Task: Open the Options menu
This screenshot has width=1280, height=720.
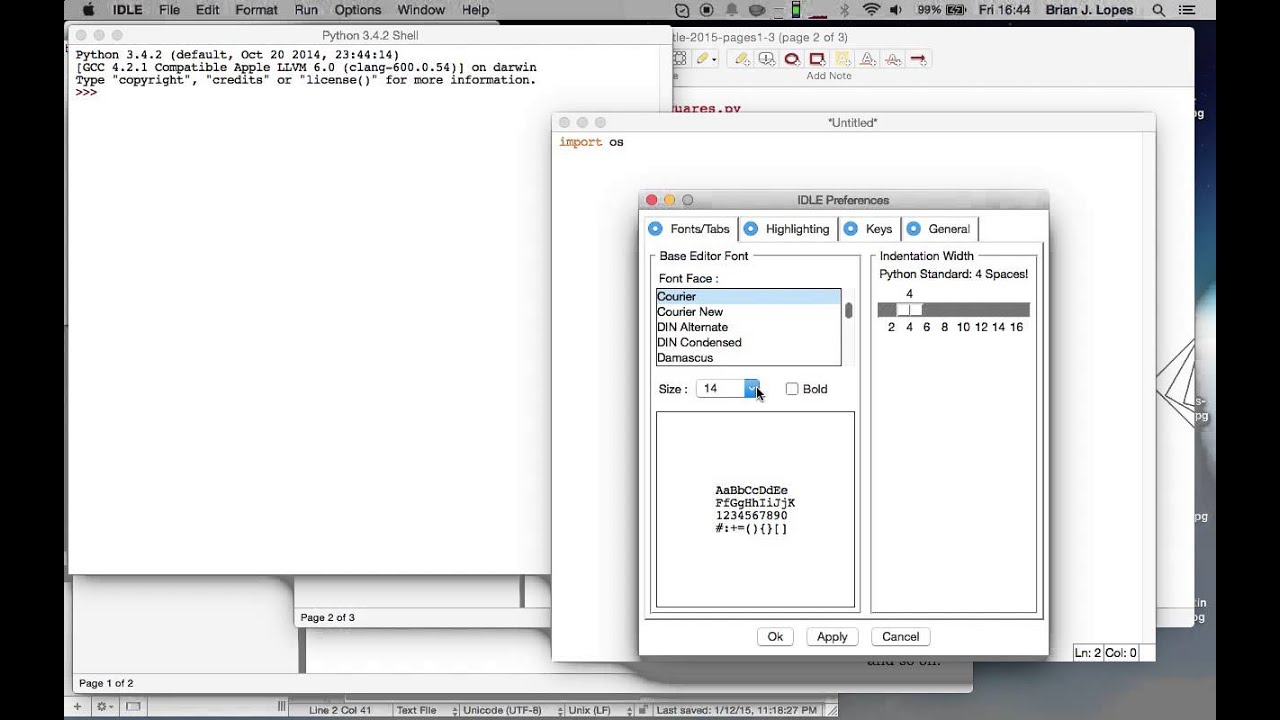Action: [x=358, y=10]
